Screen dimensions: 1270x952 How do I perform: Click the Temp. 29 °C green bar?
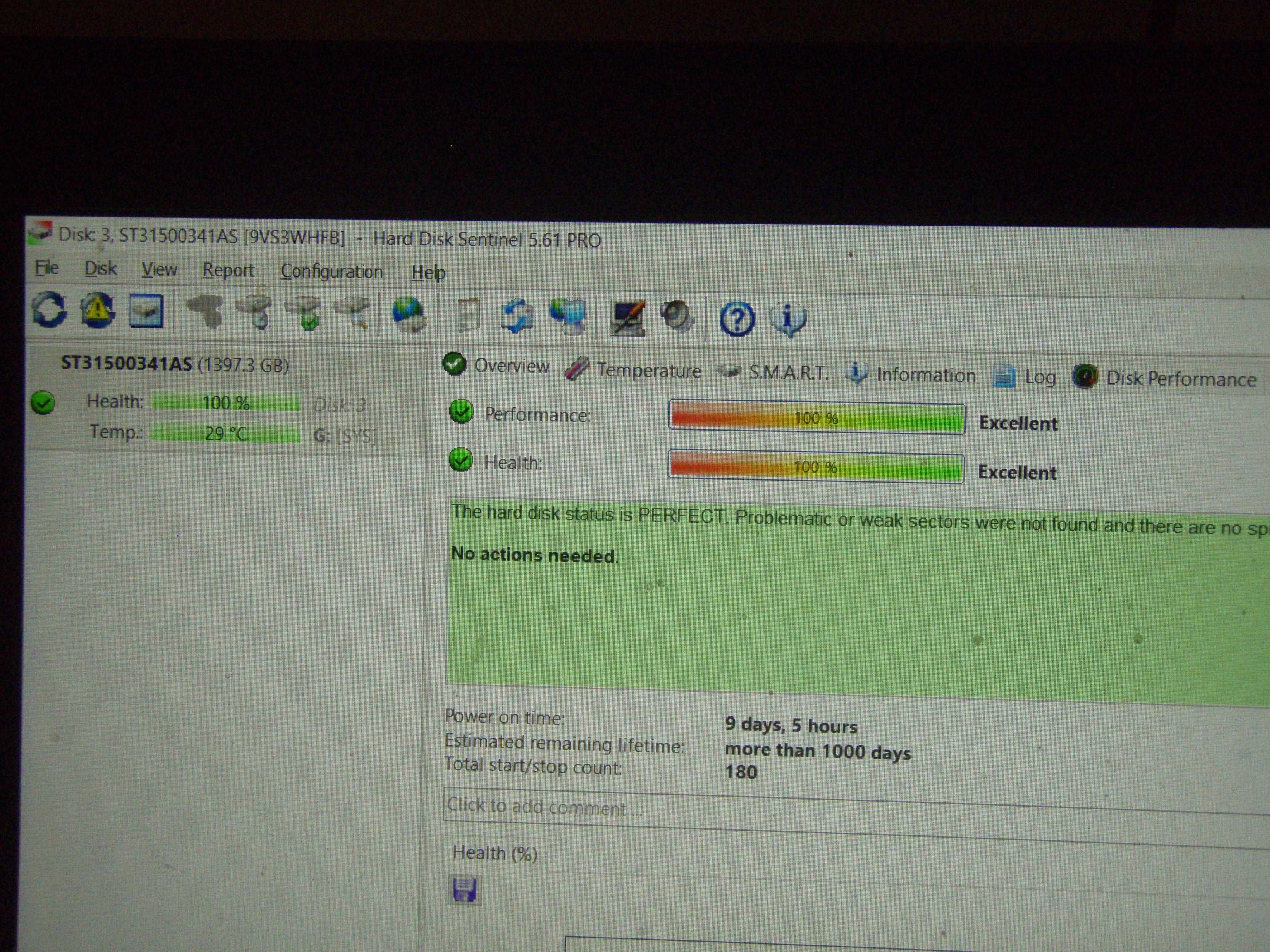click(226, 433)
